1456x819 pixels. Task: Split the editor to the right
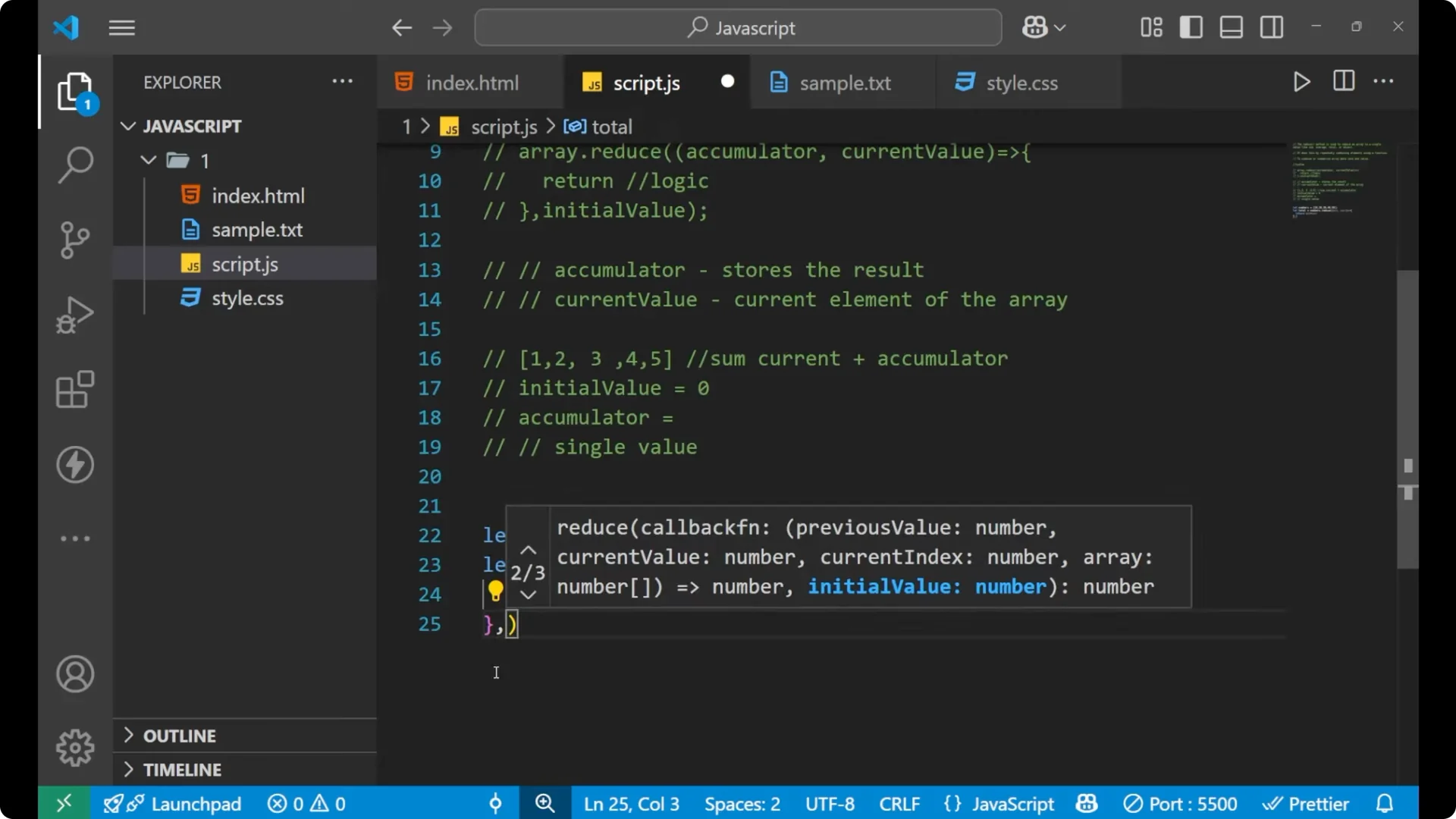[1342, 81]
